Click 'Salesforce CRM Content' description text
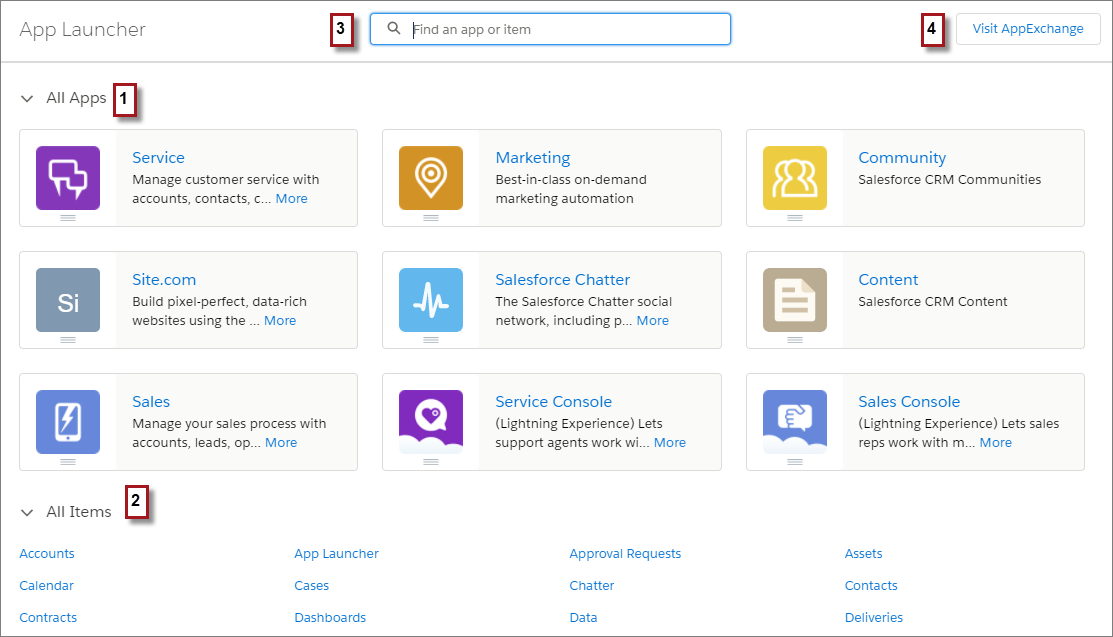Screen dimensions: 1113x637 point(933,302)
